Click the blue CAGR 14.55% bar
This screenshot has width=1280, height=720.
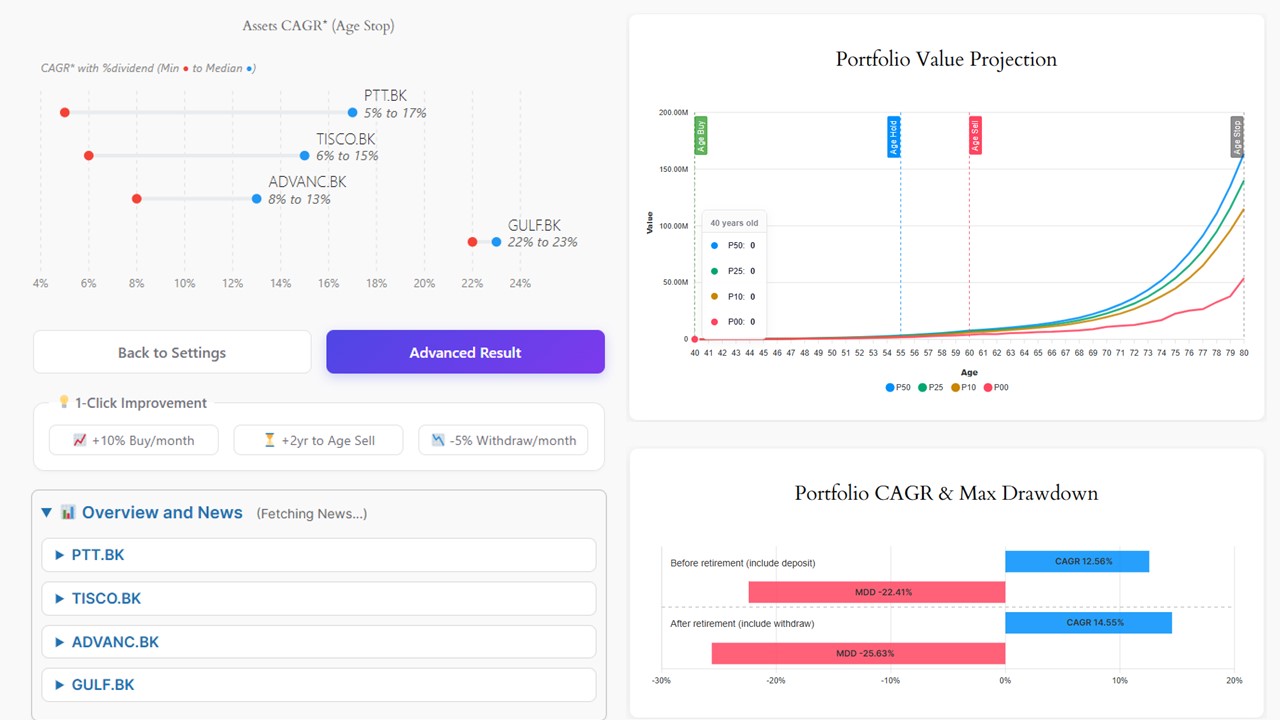tap(1088, 623)
